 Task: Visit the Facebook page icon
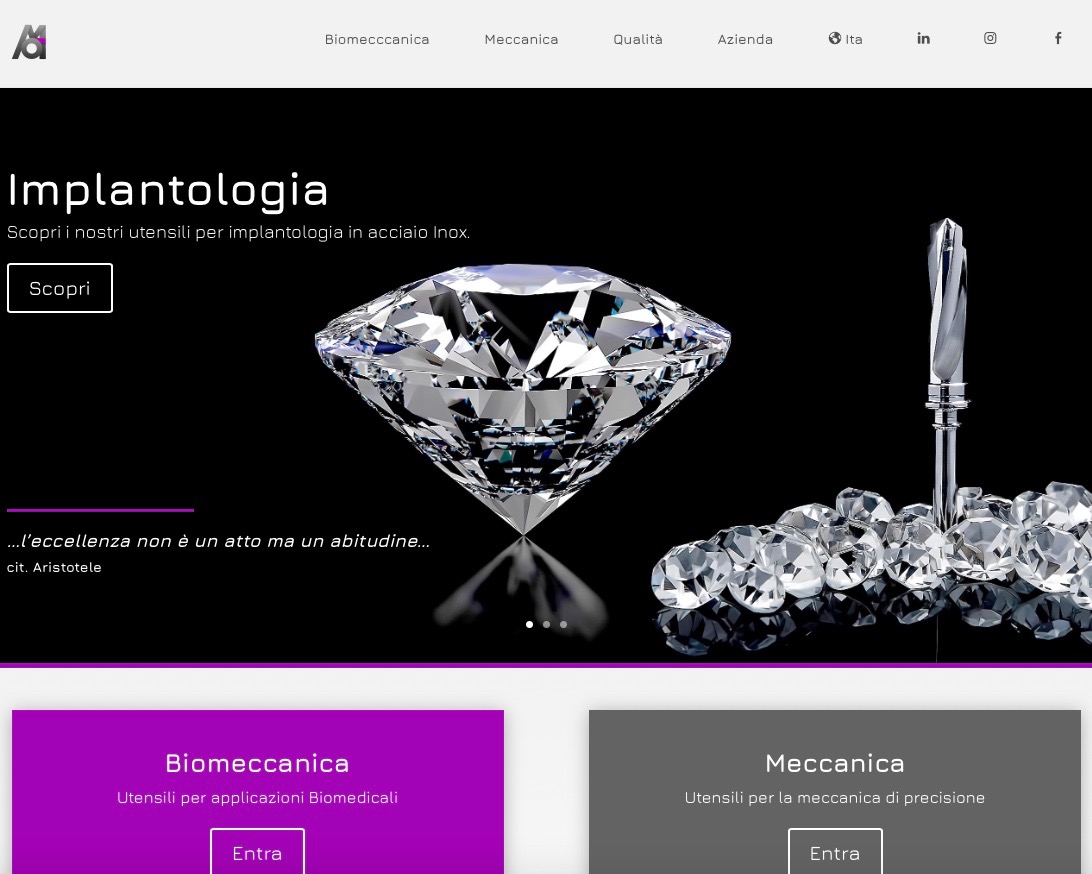(x=1058, y=38)
